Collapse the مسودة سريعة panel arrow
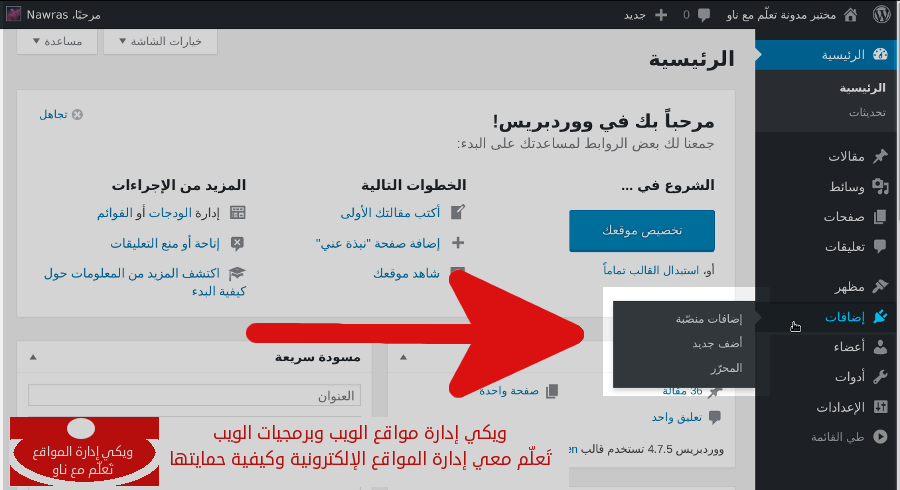Screen dimensions: 900x490 31,357
